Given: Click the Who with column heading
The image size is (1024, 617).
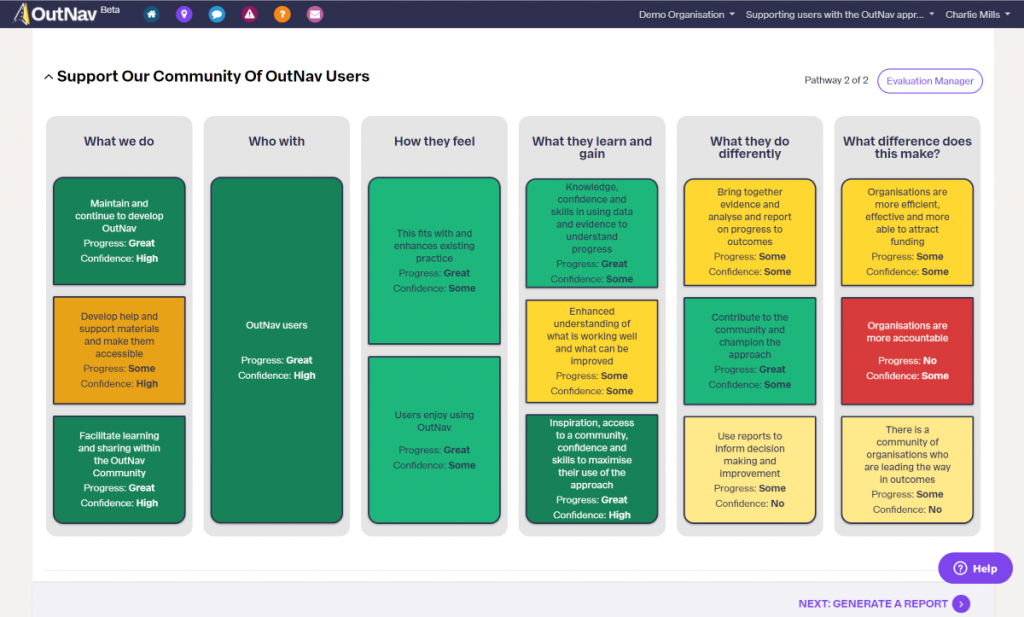Looking at the screenshot, I should click(276, 141).
